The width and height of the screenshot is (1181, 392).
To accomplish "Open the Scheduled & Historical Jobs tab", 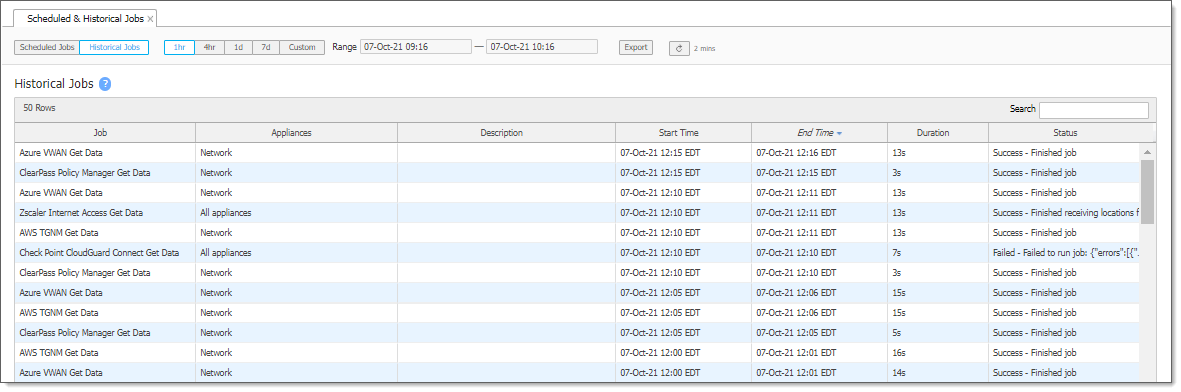I will coord(85,18).
